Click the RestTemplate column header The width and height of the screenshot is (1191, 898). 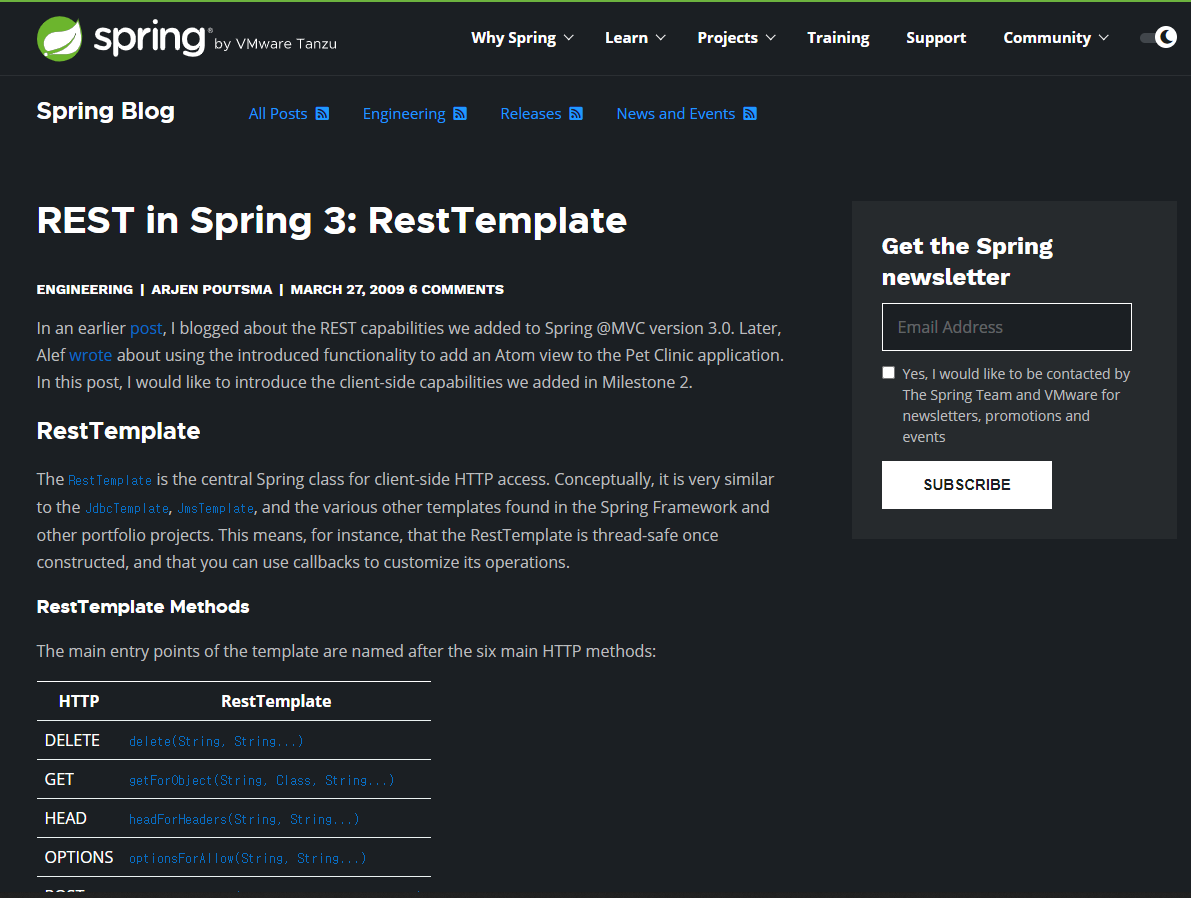pyautogui.click(x=276, y=701)
